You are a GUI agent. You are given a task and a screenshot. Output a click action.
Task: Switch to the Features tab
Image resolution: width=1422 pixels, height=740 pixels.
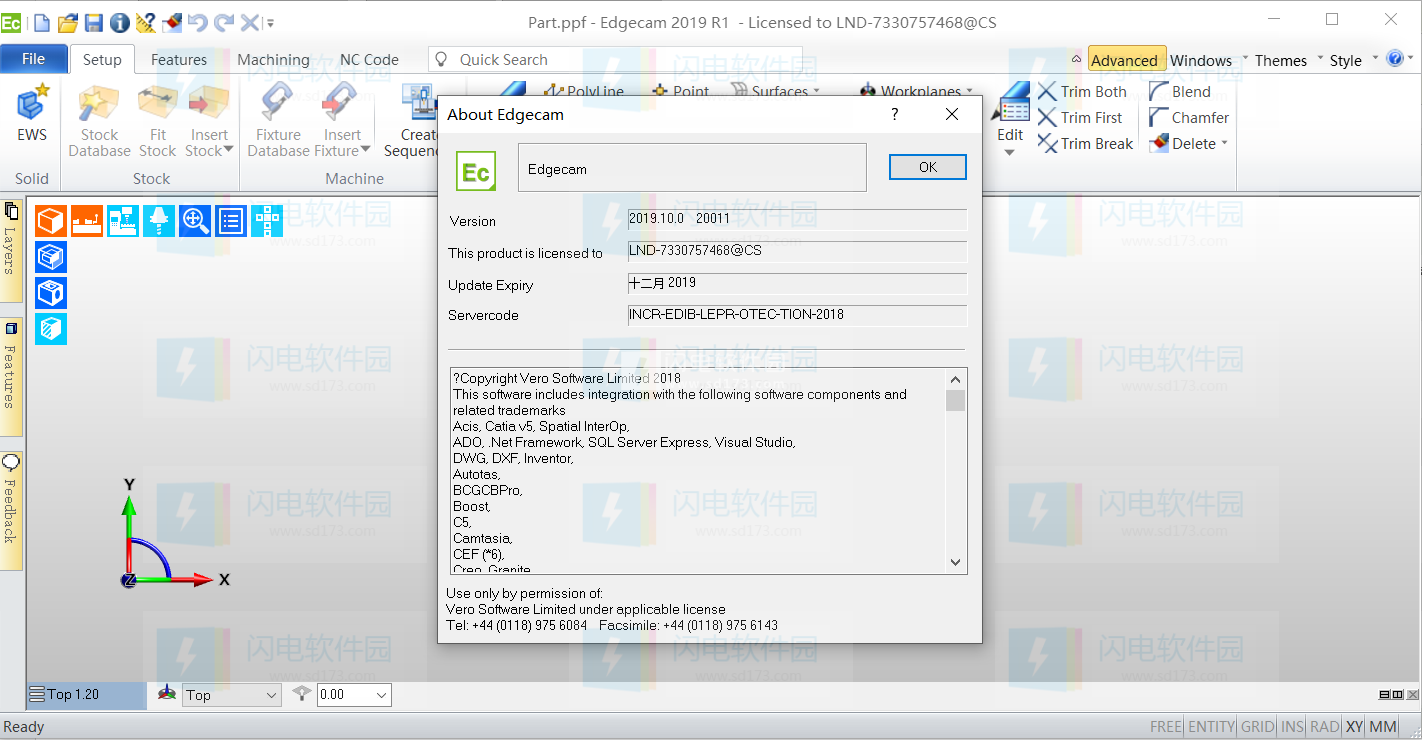pyautogui.click(x=179, y=60)
